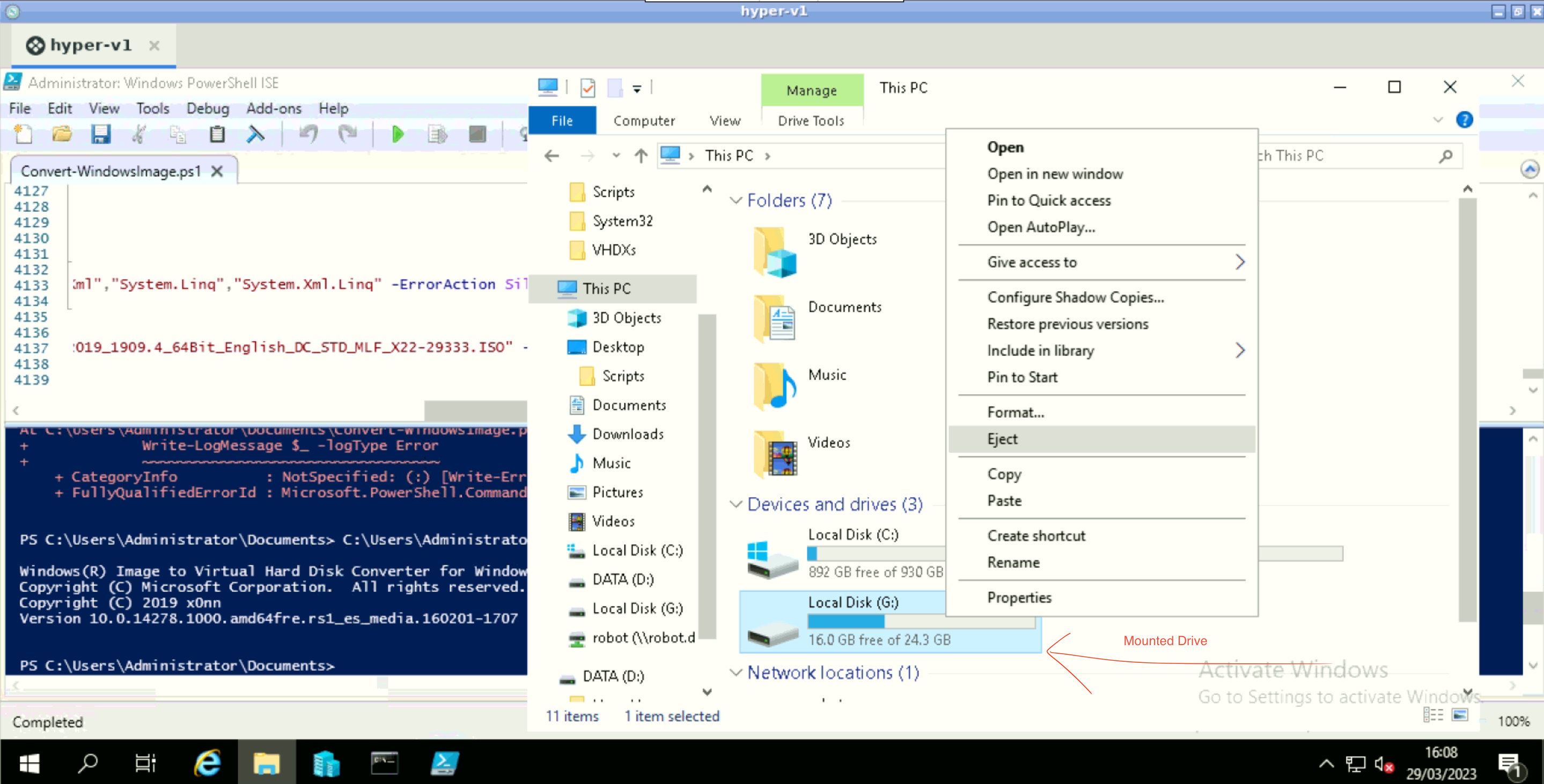Click the Redo arrow in ISE toolbar
The height and width of the screenshot is (784, 1544).
click(347, 134)
